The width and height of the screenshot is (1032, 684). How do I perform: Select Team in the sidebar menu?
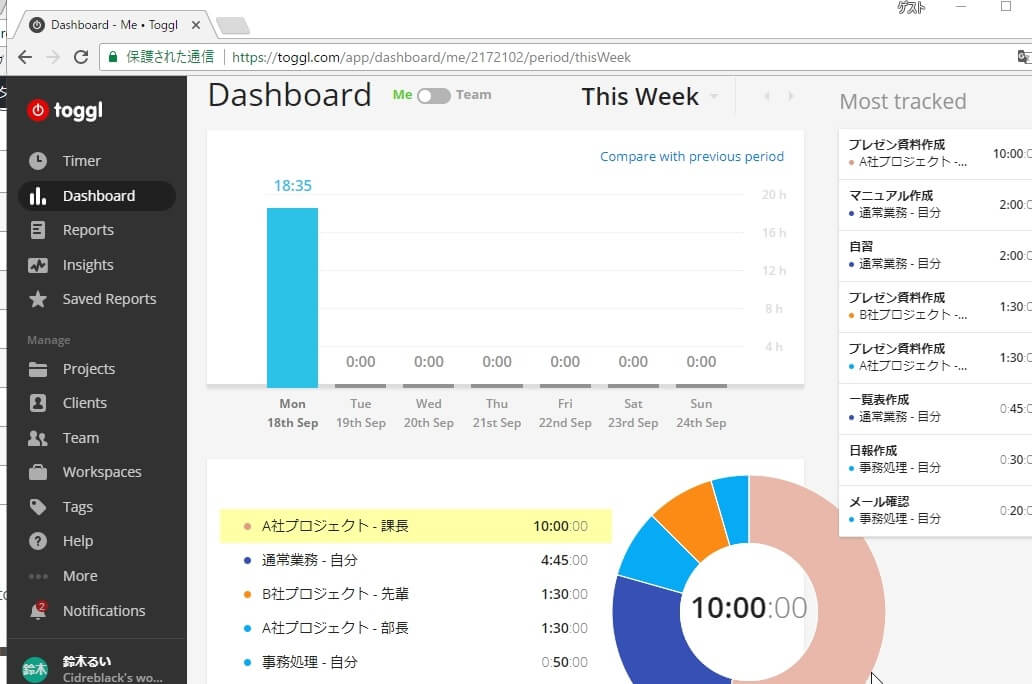(80, 438)
